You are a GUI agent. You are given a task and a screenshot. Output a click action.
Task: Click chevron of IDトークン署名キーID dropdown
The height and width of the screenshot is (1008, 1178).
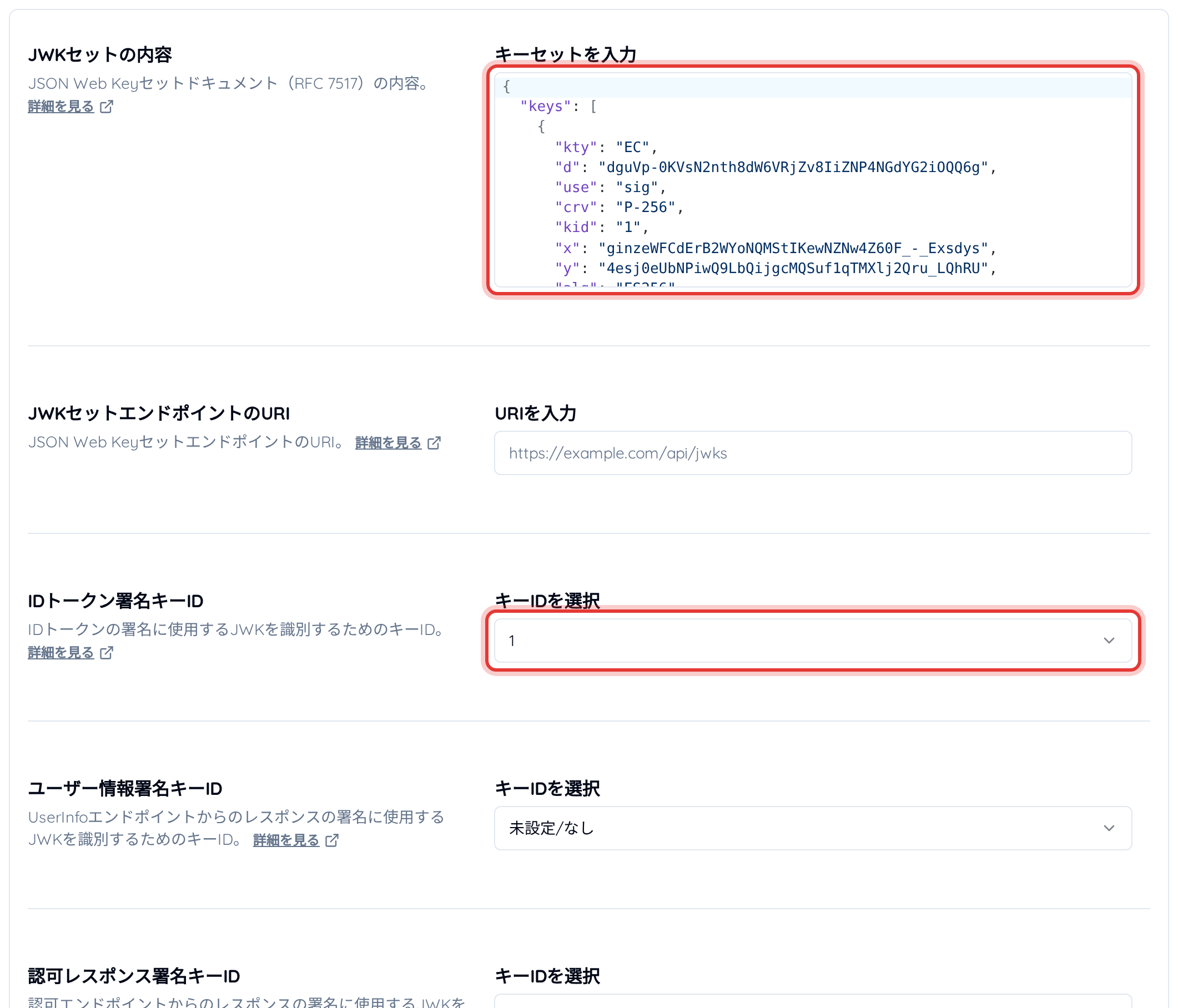tap(1109, 641)
